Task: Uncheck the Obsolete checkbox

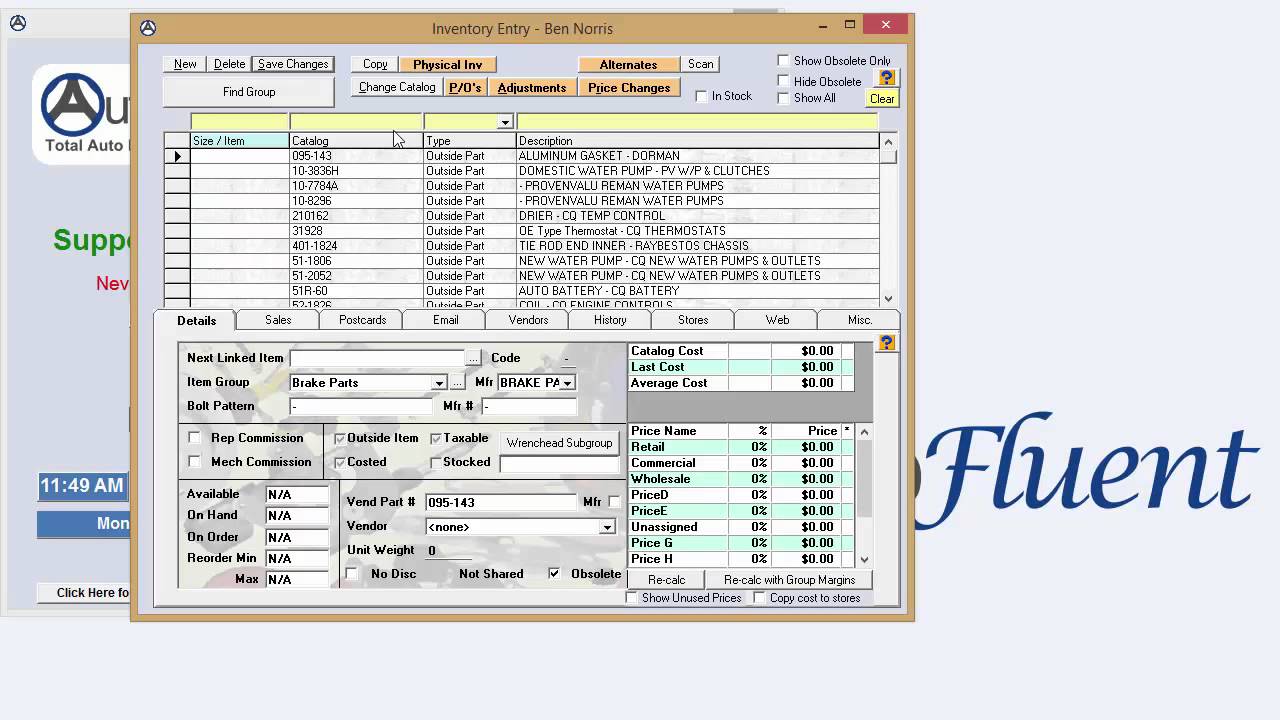Action: pos(554,574)
